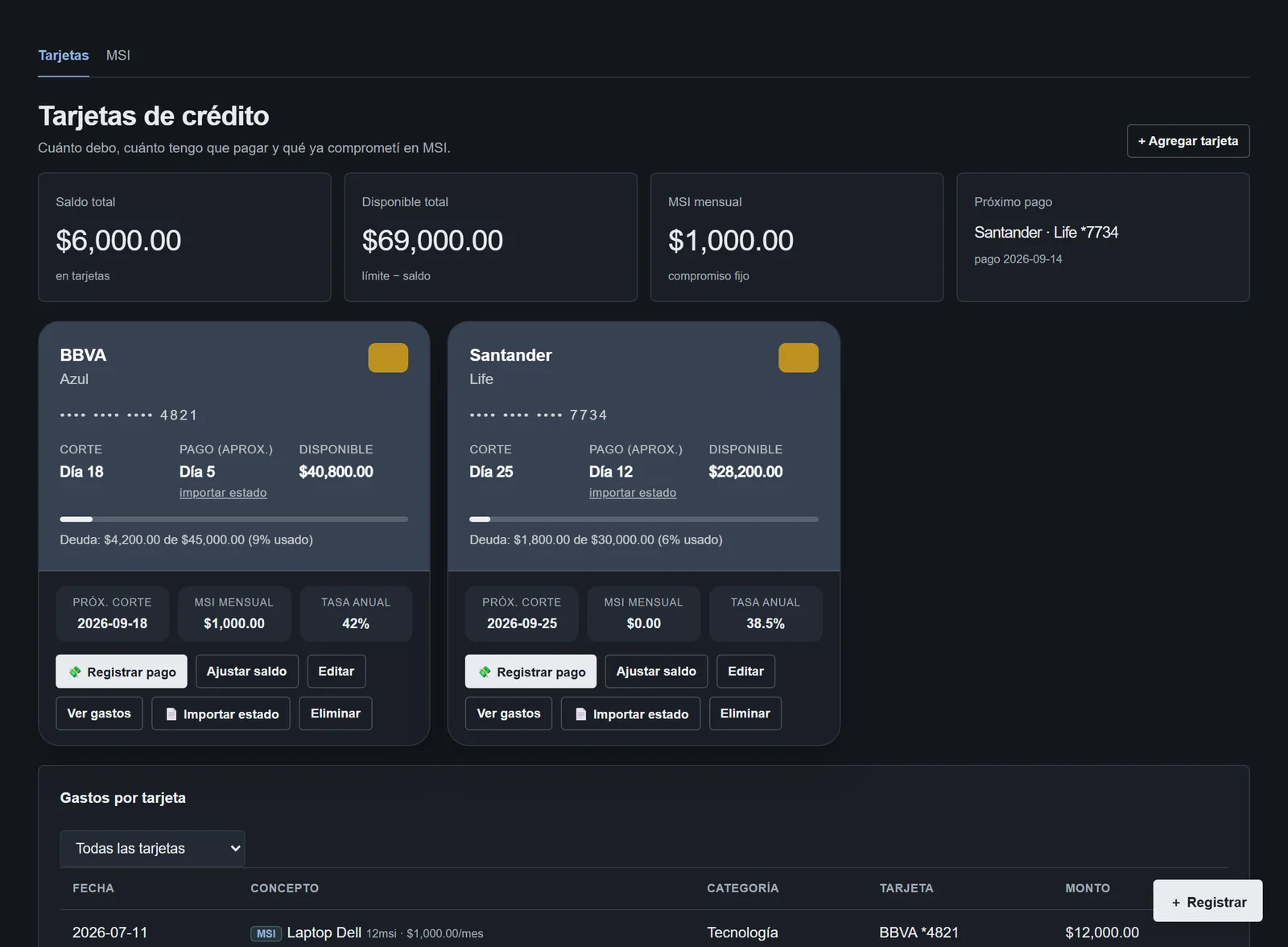Click the BBVA *4821 table cell
The width and height of the screenshot is (1288, 947).
[x=919, y=933]
